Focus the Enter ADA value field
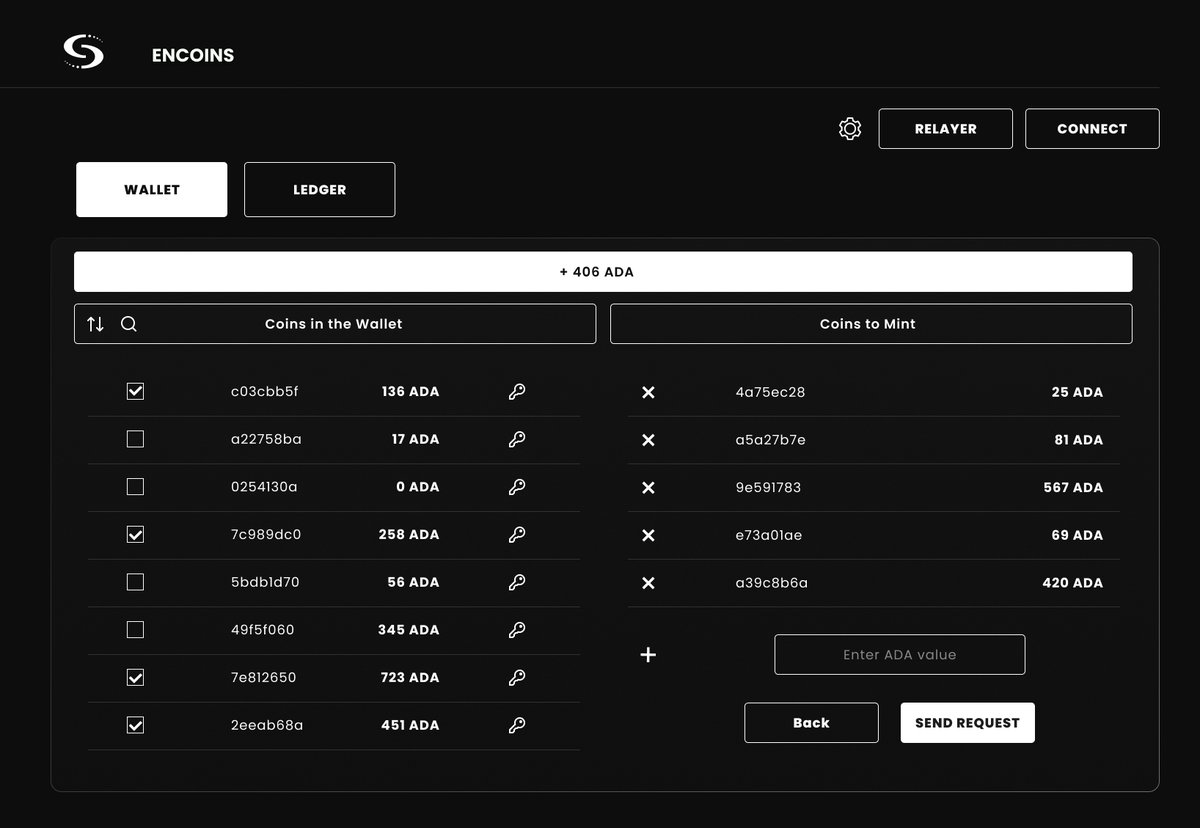The height and width of the screenshot is (828, 1200). (900, 655)
